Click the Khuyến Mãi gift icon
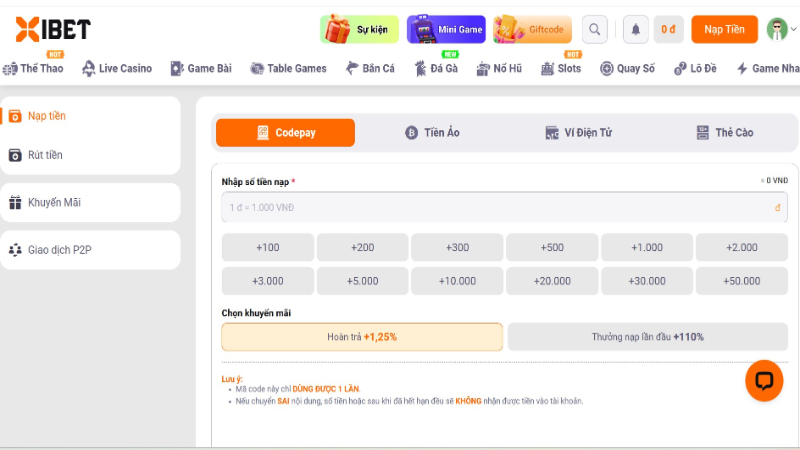The height and width of the screenshot is (450, 800). click(x=15, y=203)
